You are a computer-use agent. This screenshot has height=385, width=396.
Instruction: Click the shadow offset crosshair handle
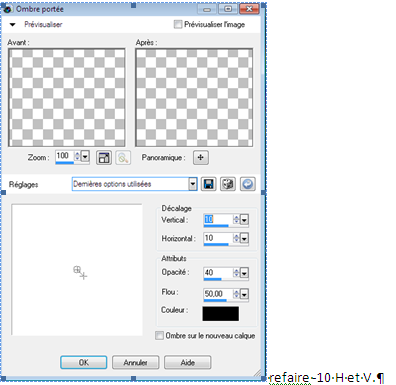(x=80, y=272)
